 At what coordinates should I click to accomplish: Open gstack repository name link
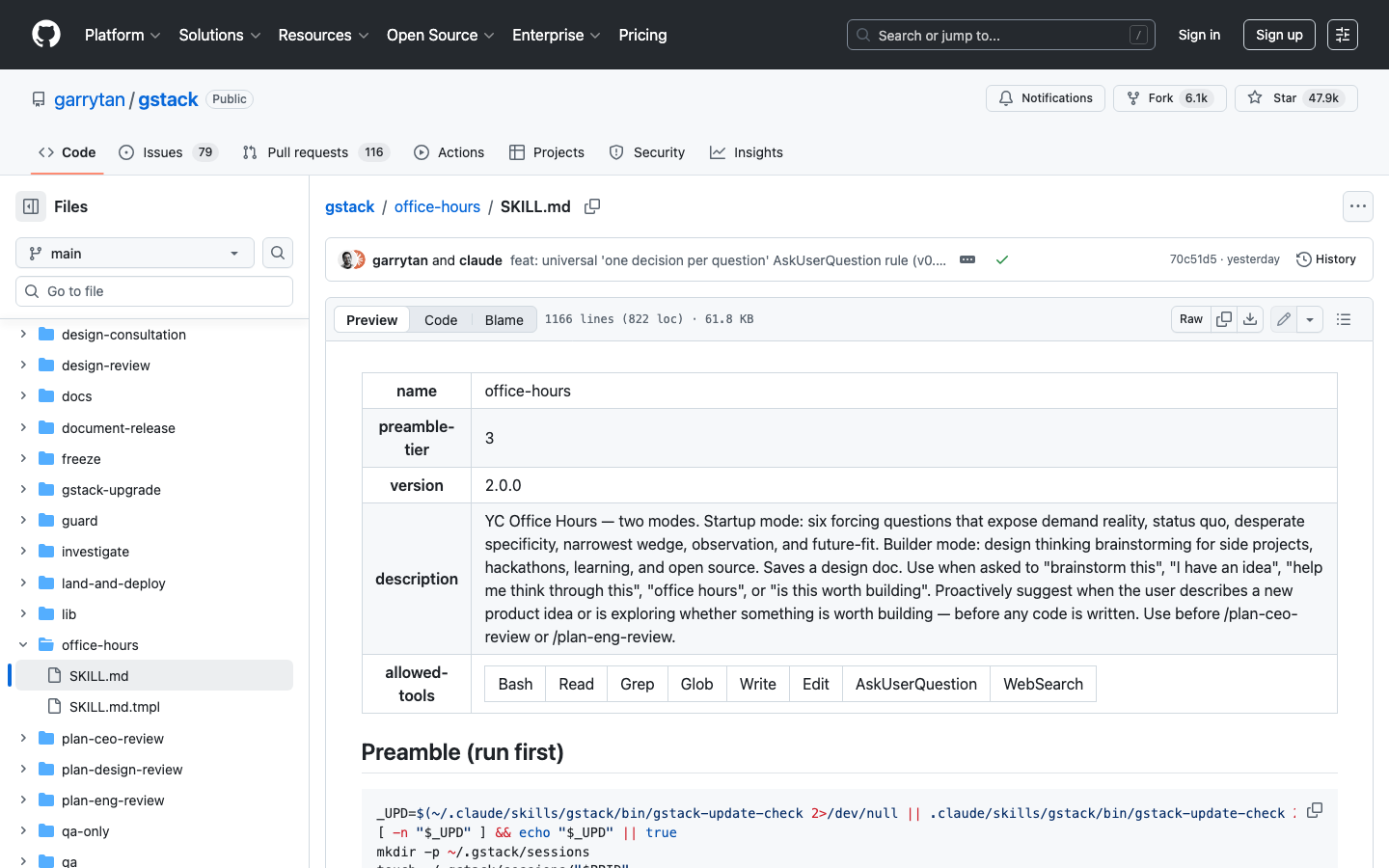(x=168, y=99)
